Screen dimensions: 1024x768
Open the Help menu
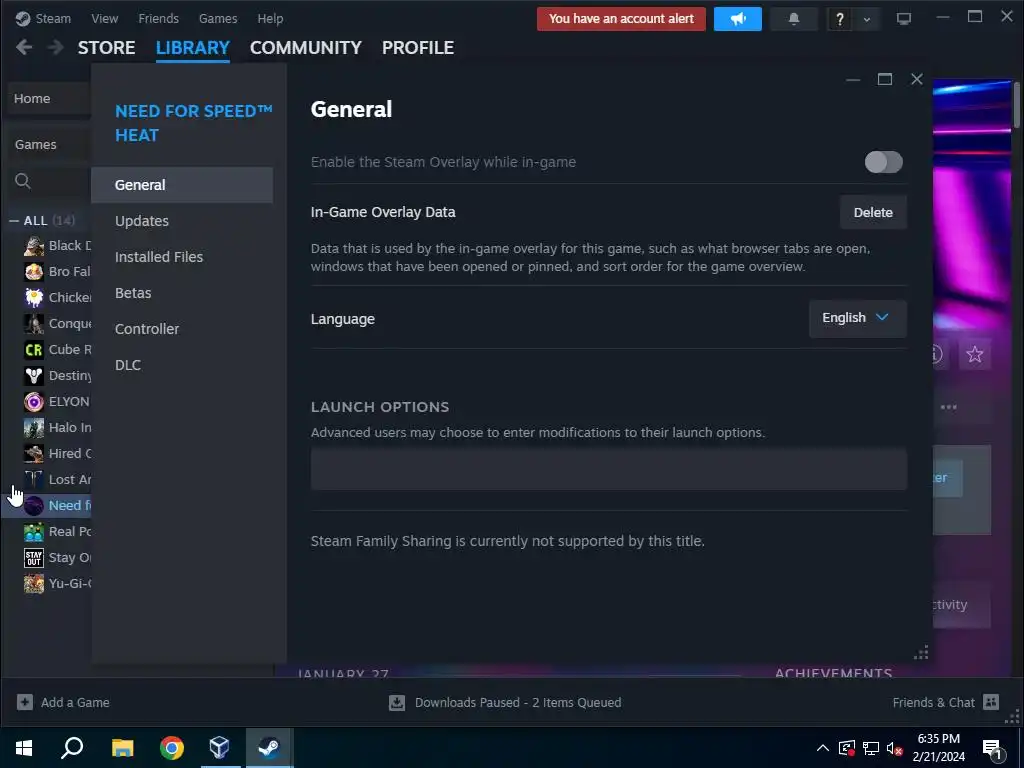click(270, 18)
